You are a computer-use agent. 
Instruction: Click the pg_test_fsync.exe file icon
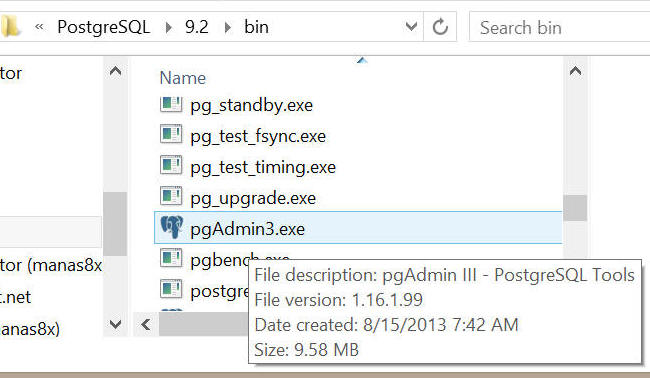click(171, 134)
